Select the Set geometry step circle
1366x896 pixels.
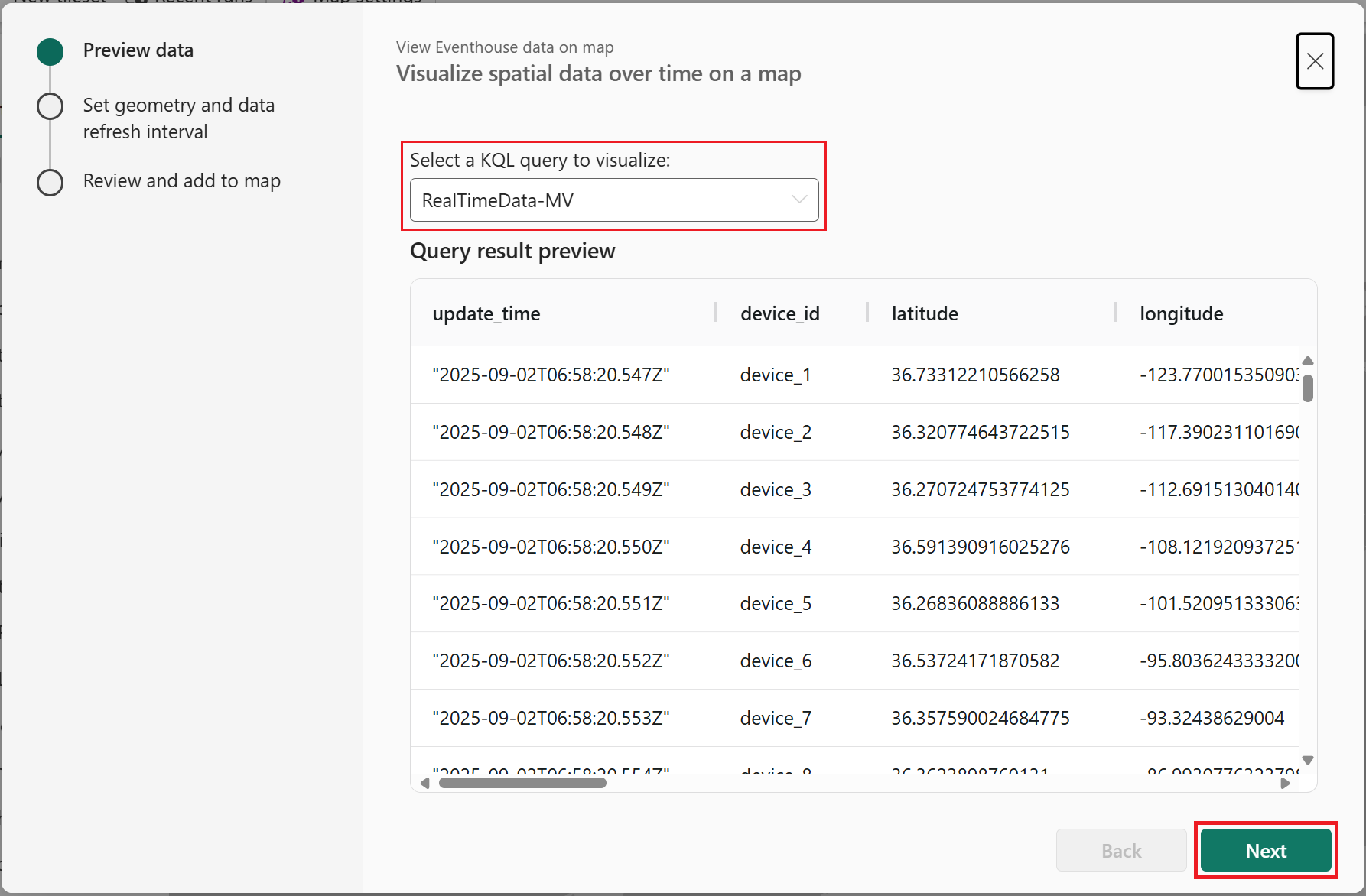point(50,106)
